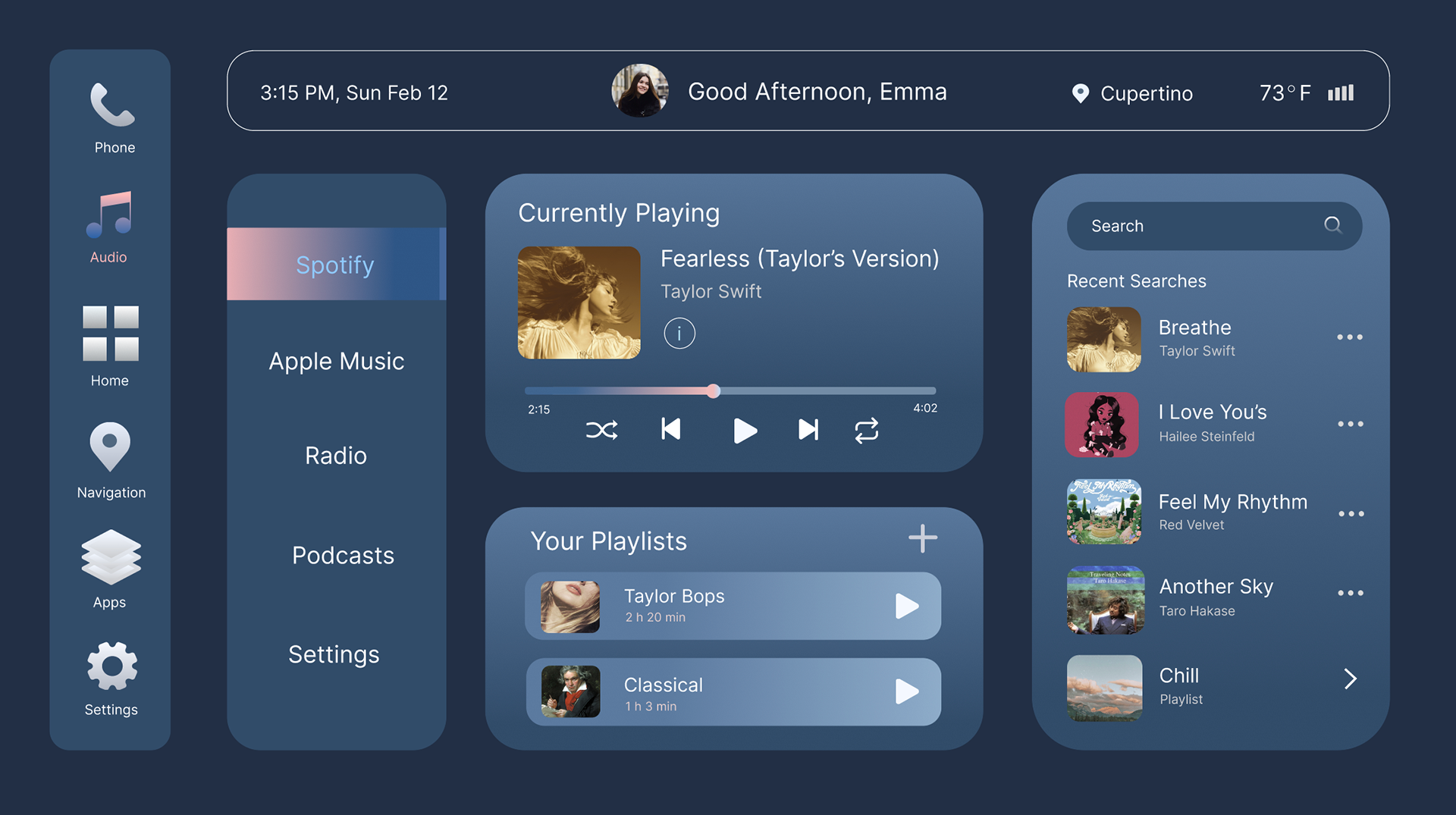Select Spotify audio source tab
Image resolution: width=1456 pixels, height=815 pixels.
tap(336, 264)
